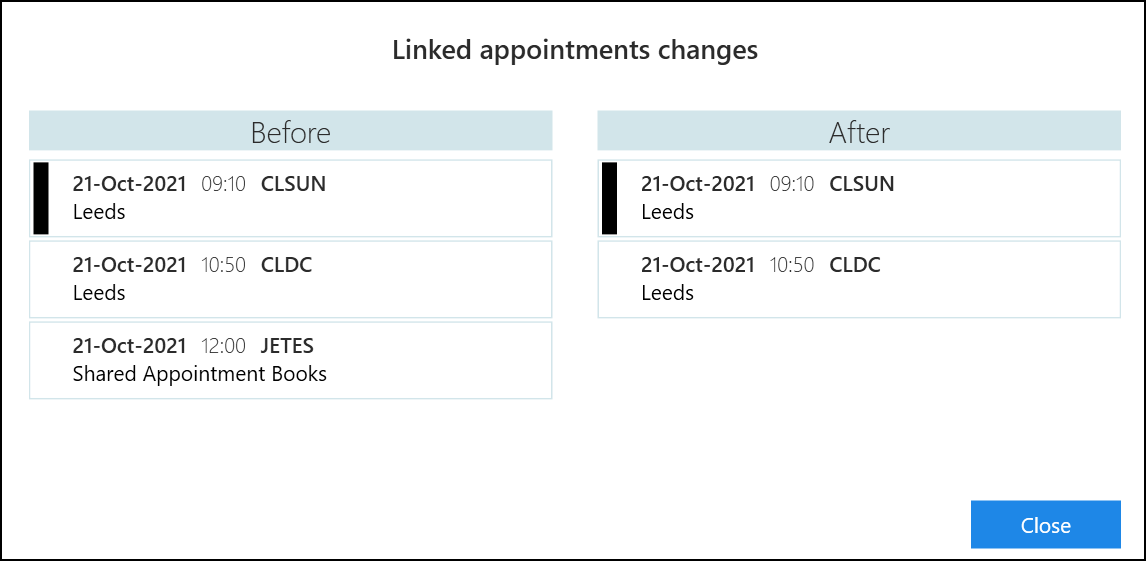Viewport: 1146px width, 561px height.
Task: Click 10:50 time in the Before list
Action: point(223,266)
